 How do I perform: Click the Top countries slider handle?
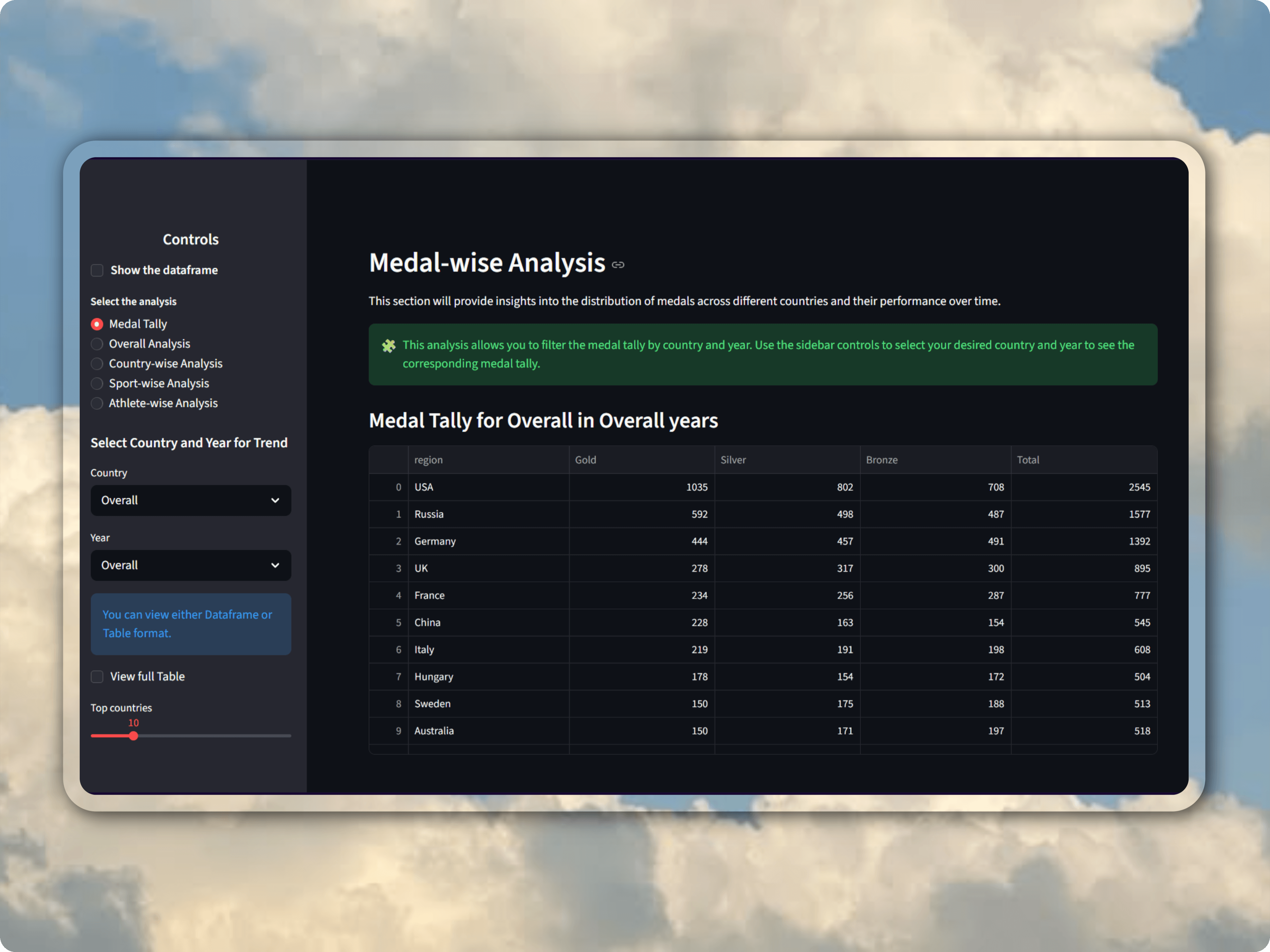(133, 736)
